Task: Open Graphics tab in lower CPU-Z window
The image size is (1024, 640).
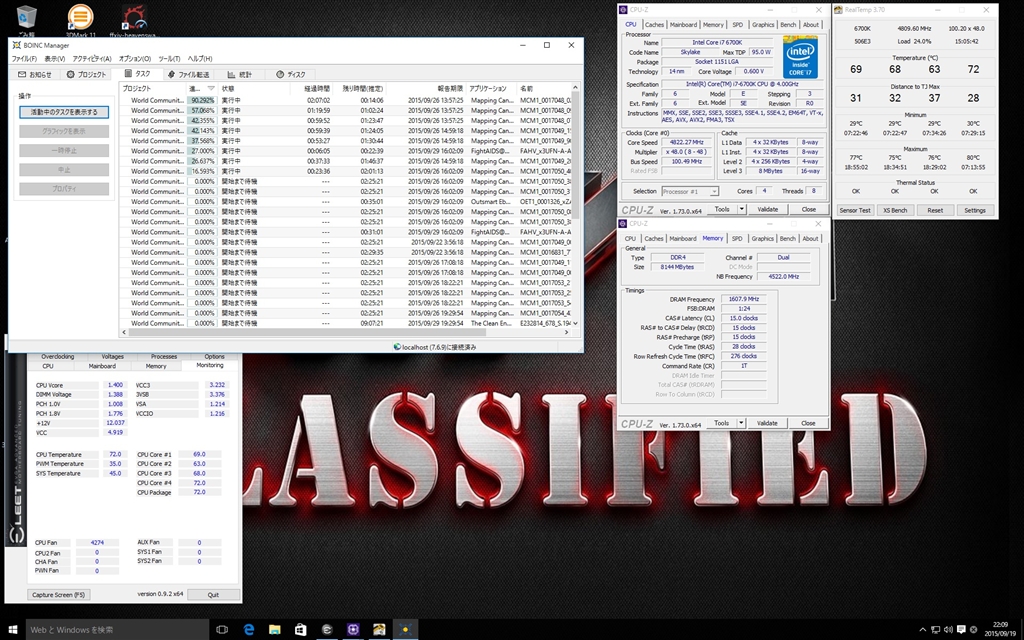Action: (762, 238)
